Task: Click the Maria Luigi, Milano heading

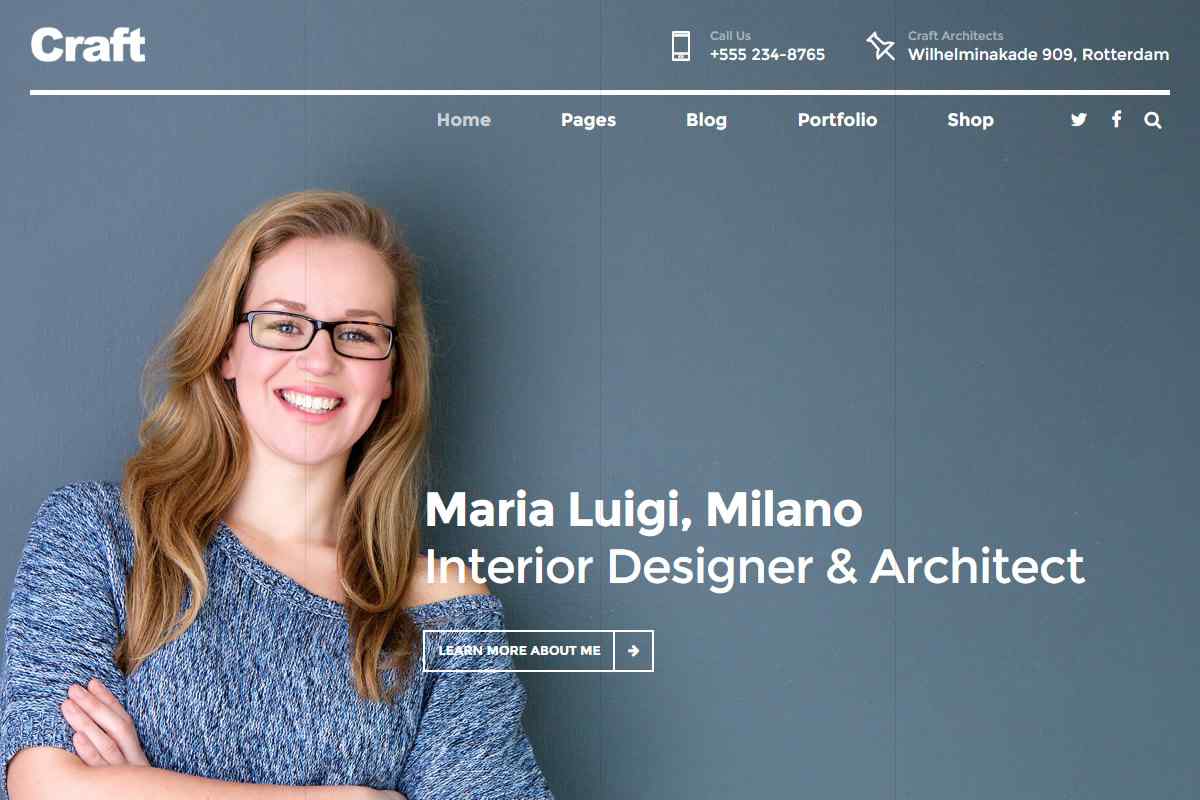Action: coord(643,509)
